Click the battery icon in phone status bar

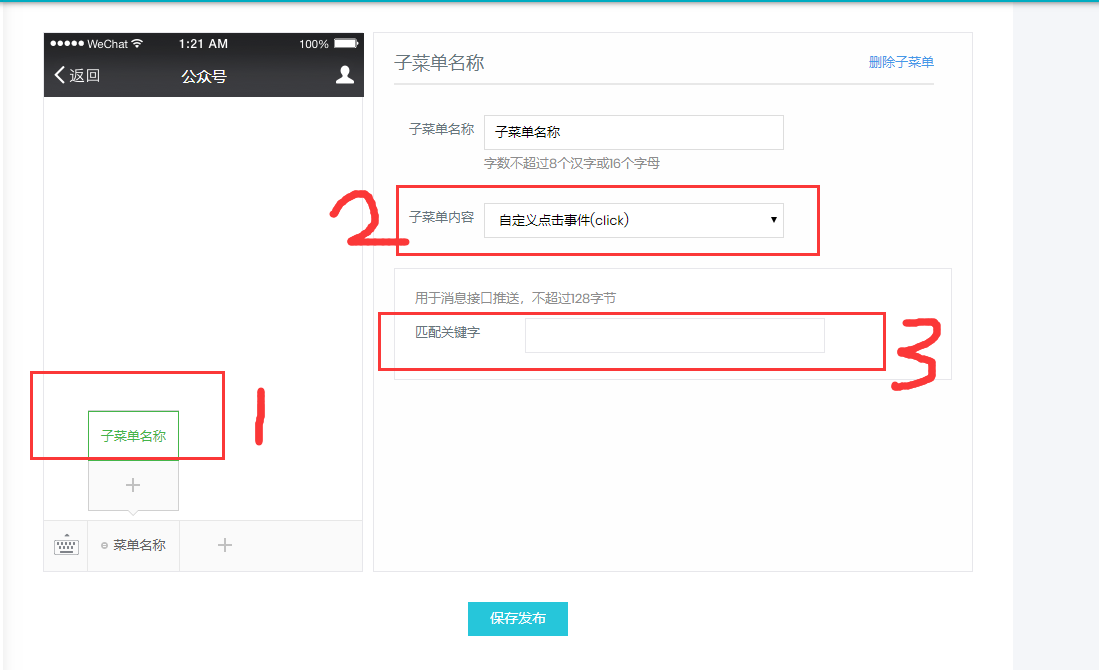[x=346, y=44]
